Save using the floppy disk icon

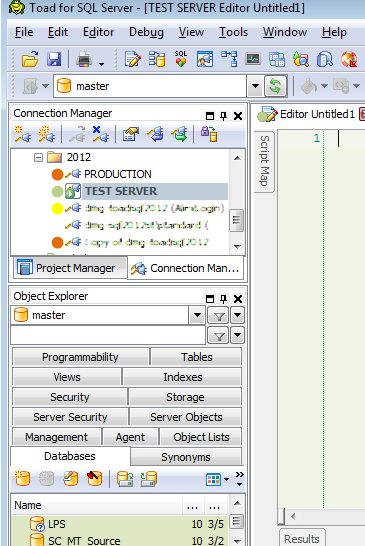point(54,59)
